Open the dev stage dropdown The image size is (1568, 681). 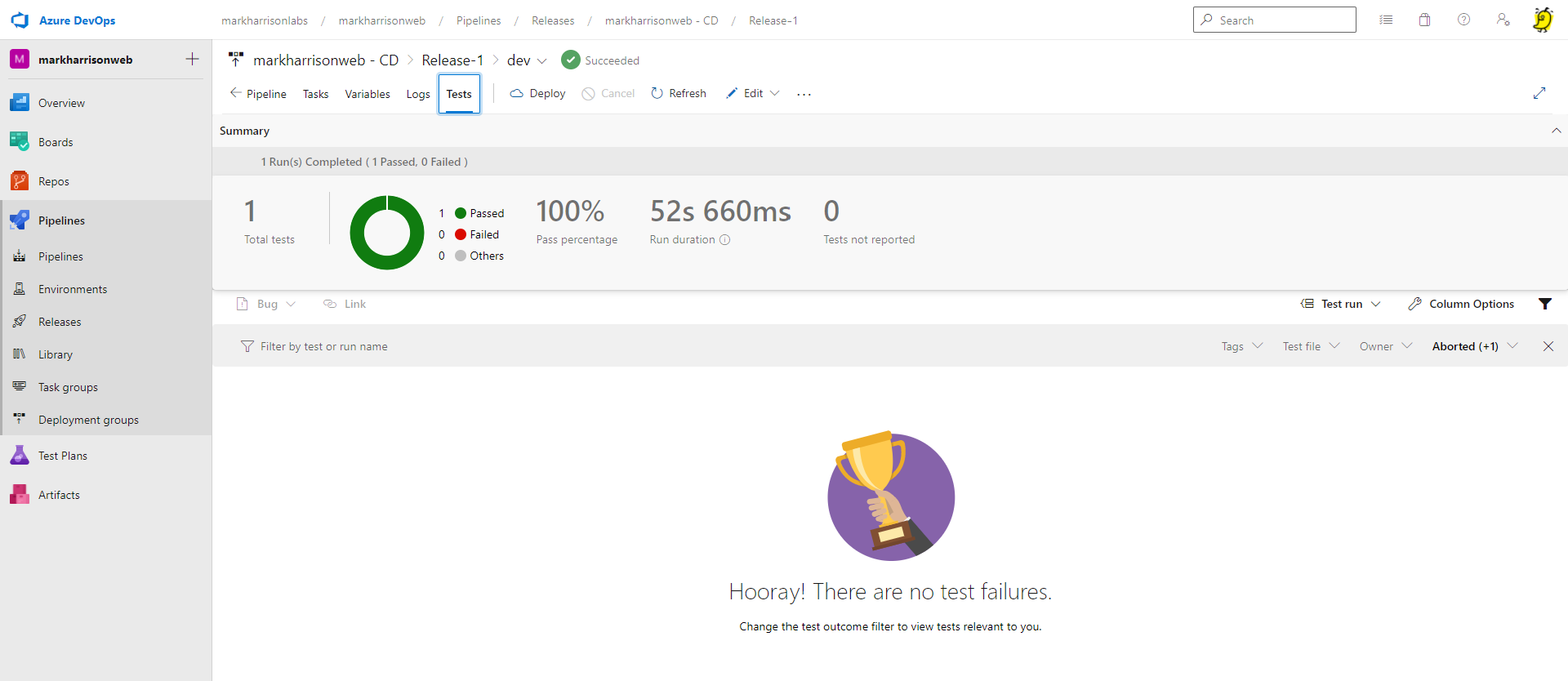[527, 60]
